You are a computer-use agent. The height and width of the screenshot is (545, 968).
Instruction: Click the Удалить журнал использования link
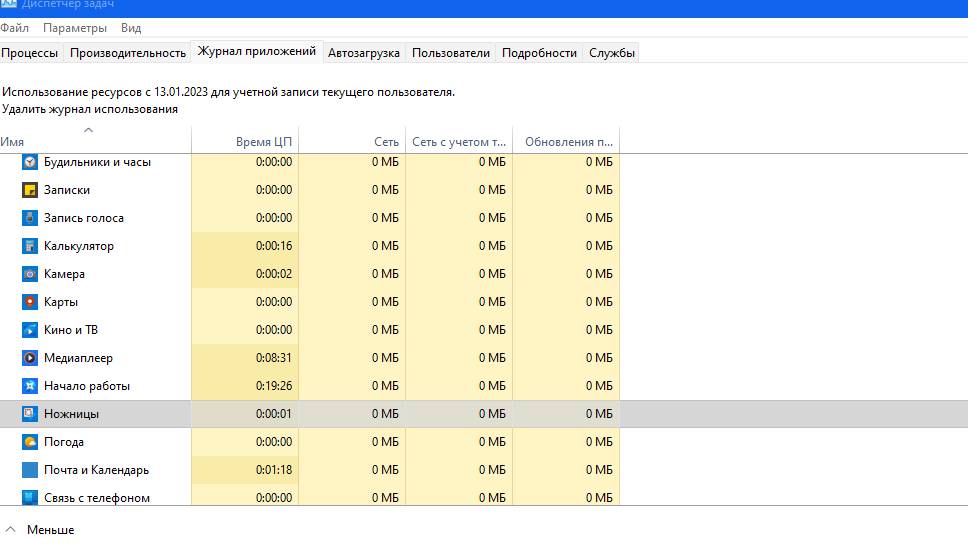[x=90, y=109]
